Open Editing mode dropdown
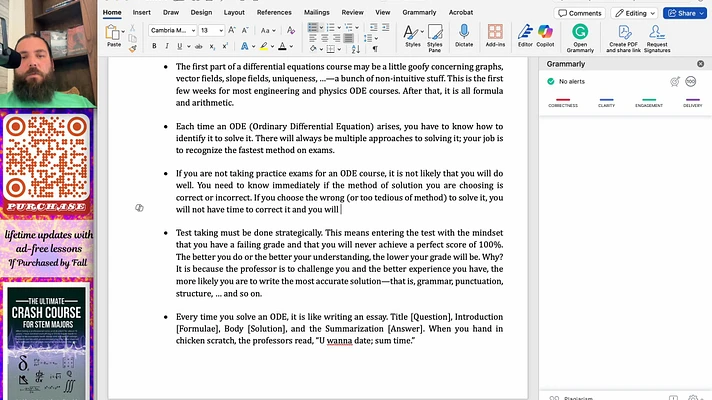The image size is (712, 400). pos(635,13)
